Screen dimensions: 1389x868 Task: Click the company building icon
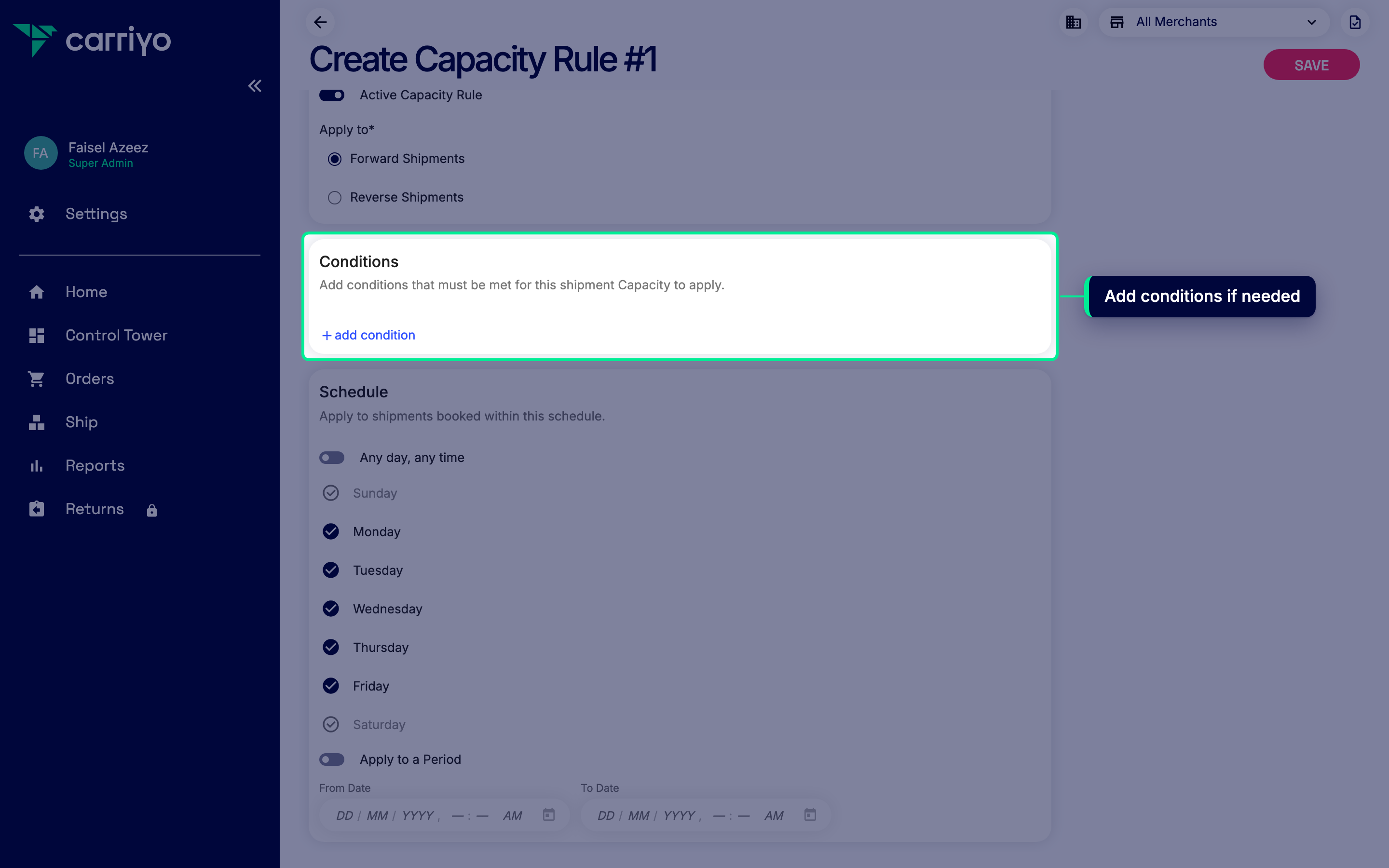[x=1073, y=22]
